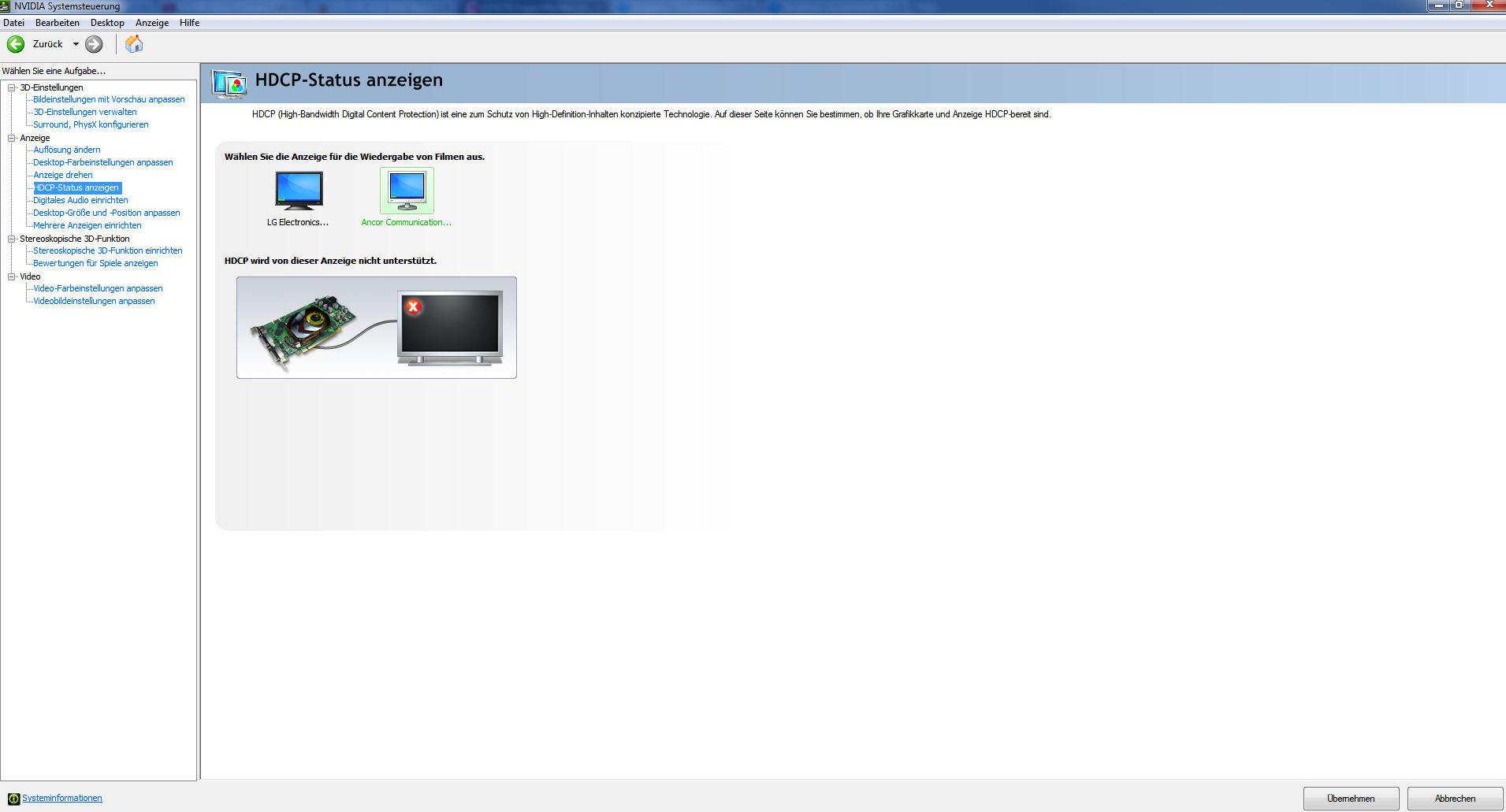
Task: Select the LG Electronics display icon
Action: (299, 190)
